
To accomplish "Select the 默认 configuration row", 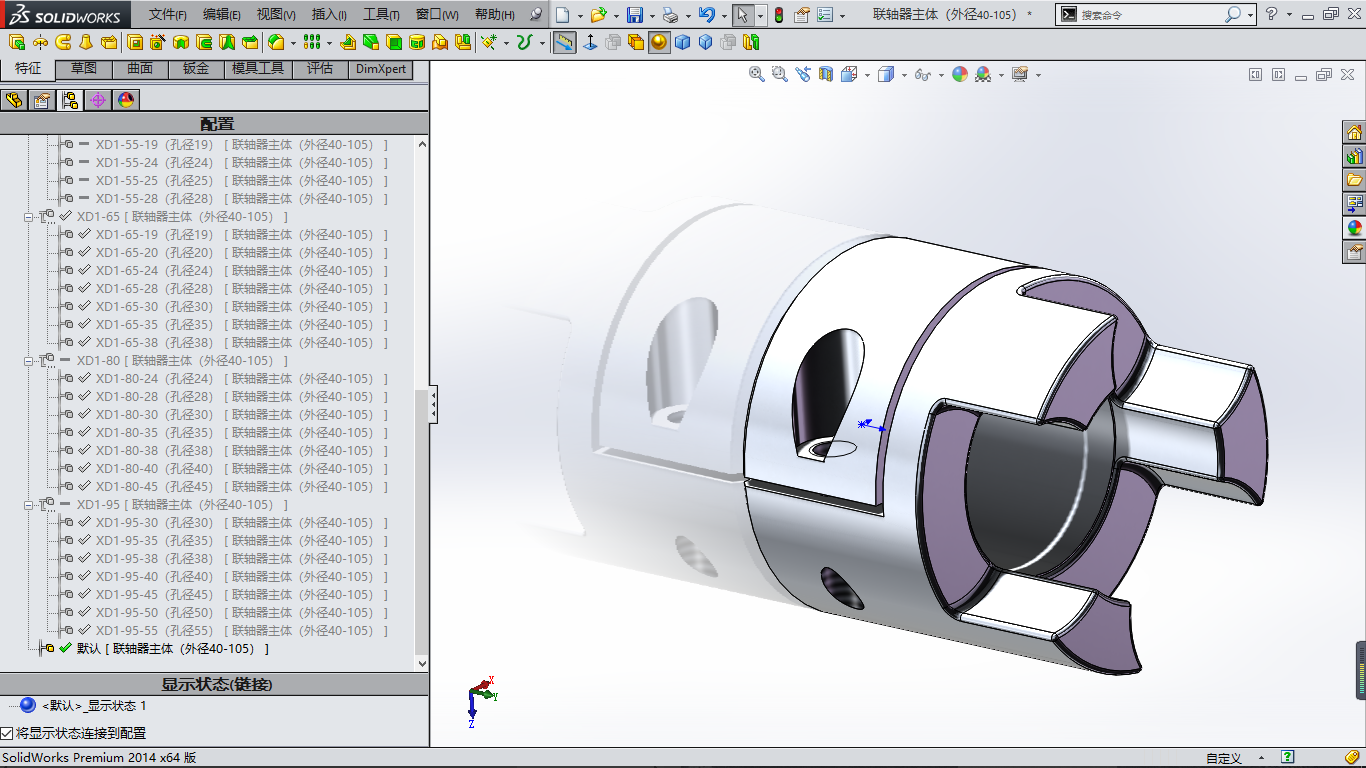I will click(x=156, y=649).
